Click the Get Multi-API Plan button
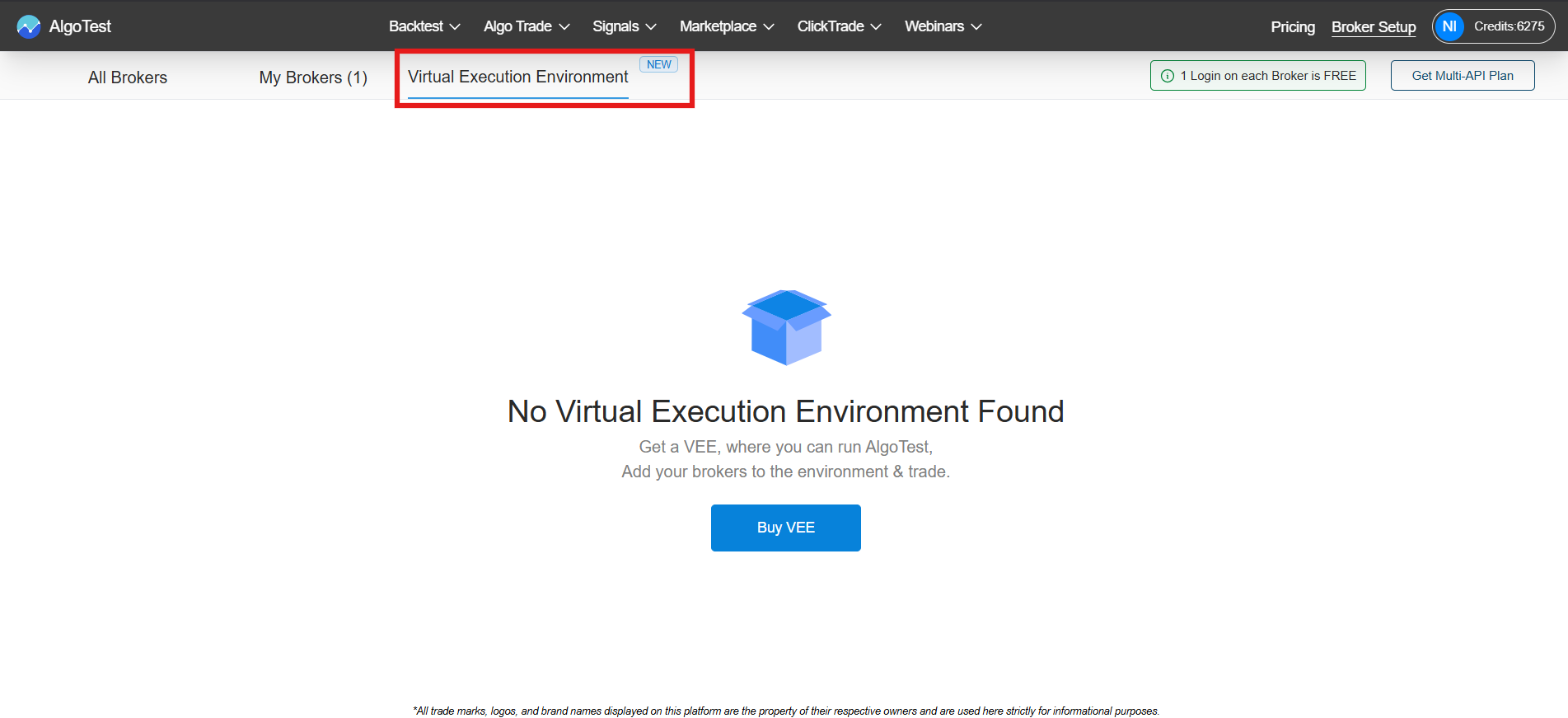Screen dimensions: 1568x718 coord(1462,76)
